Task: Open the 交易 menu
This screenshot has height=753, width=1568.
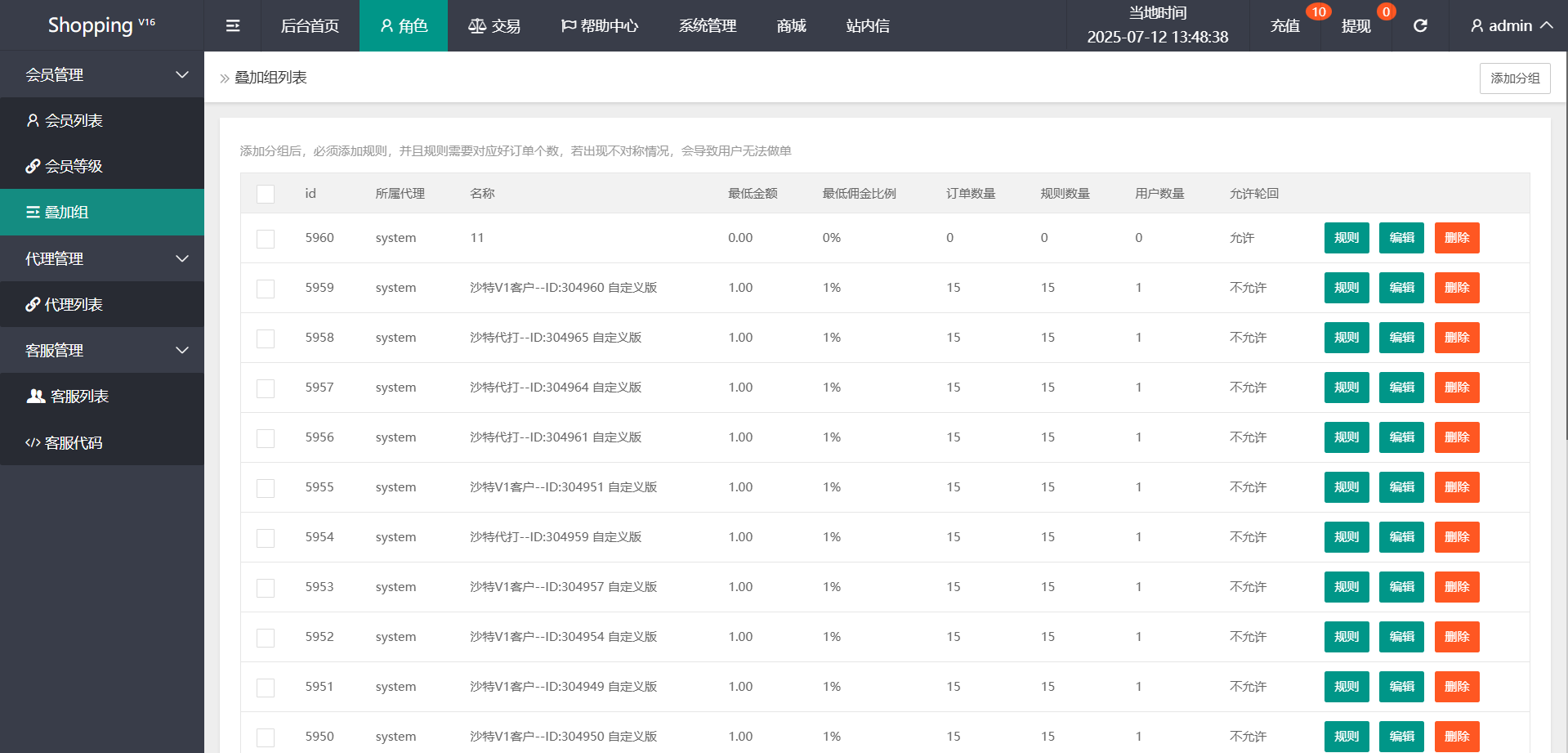Action: click(494, 26)
